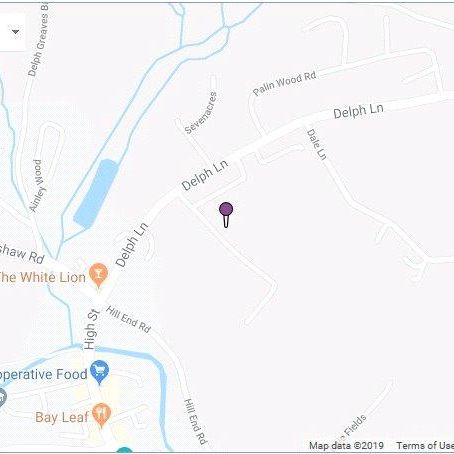The image size is (454, 454).
Task: Open The White Lion bar marker
Action: [x=98, y=275]
